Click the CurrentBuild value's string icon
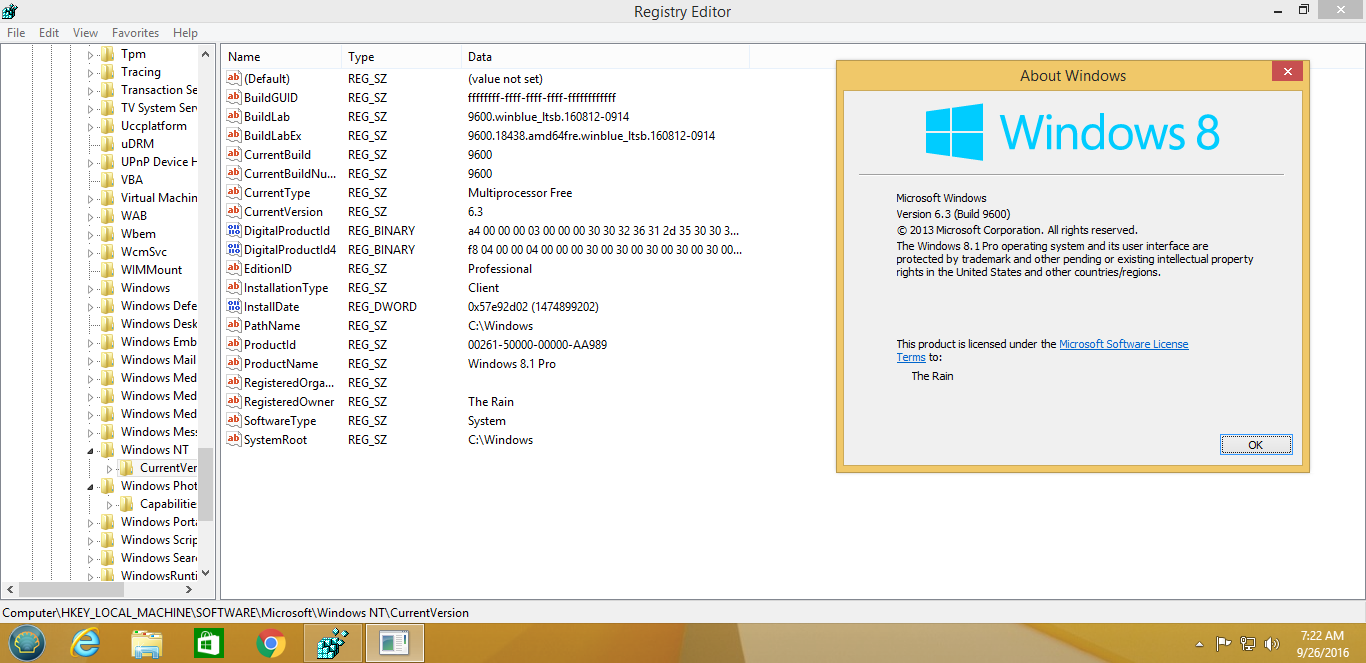The image size is (1366, 663). click(x=234, y=155)
